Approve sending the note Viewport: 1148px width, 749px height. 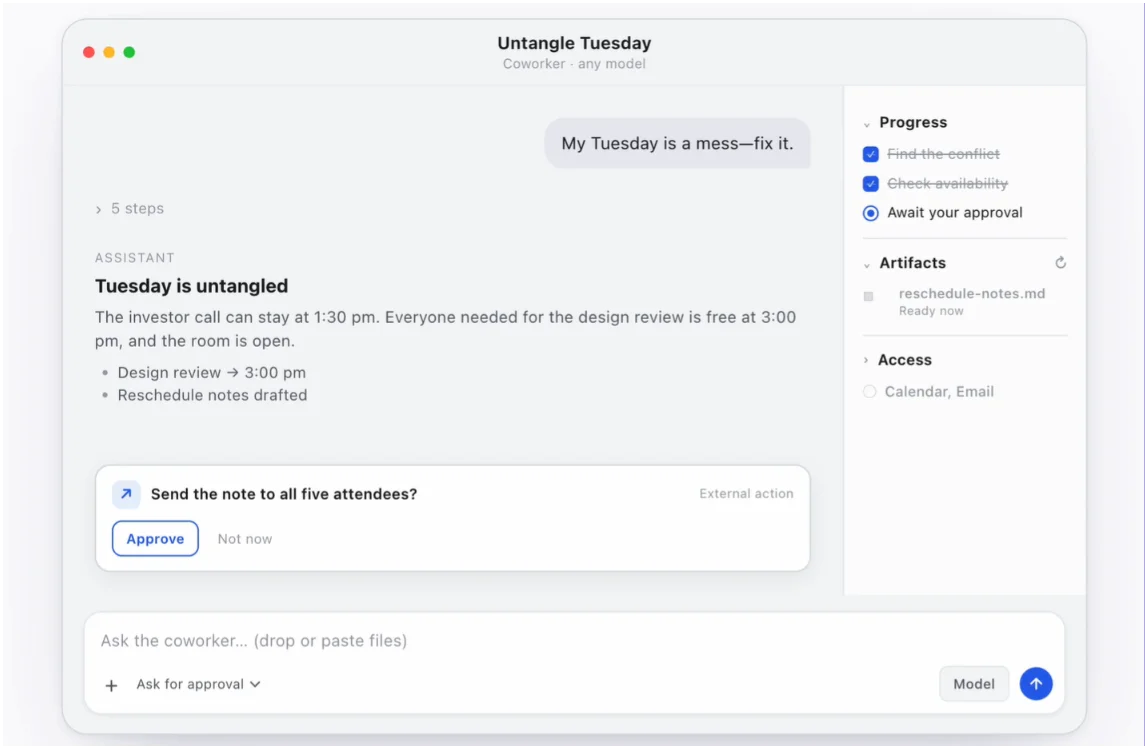click(155, 538)
